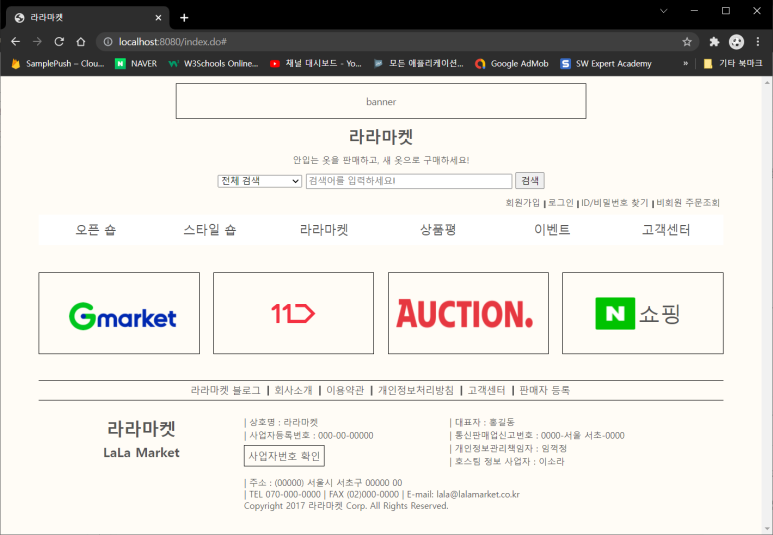
Task: Open the 모든 애플리케이션 bookmark
Action: click(x=419, y=64)
